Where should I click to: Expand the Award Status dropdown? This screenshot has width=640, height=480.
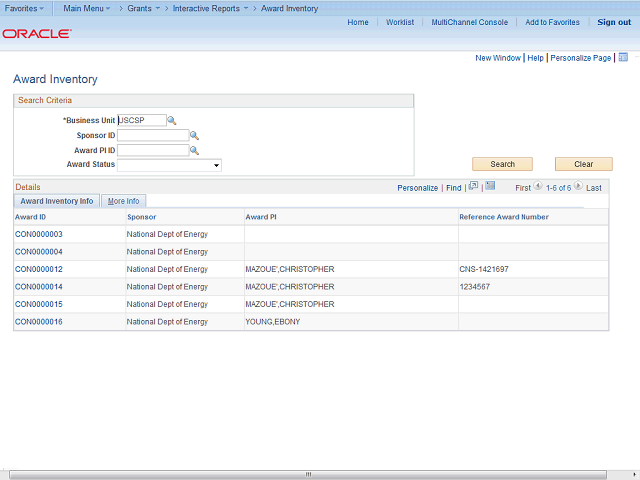pyautogui.click(x=216, y=166)
